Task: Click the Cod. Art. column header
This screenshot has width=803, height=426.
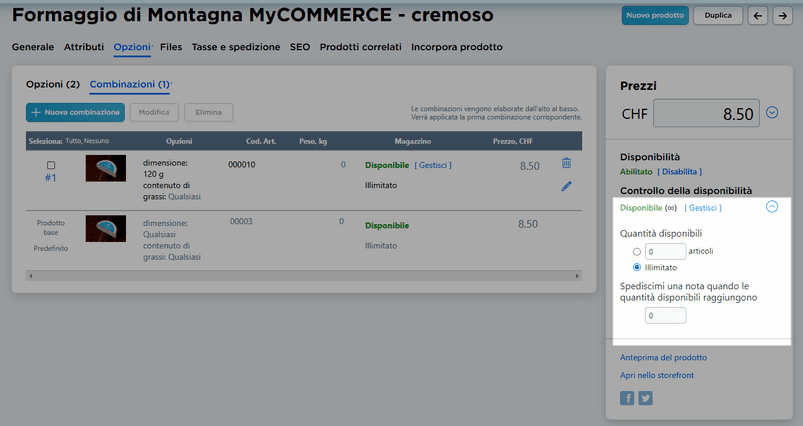Action: 261,141
